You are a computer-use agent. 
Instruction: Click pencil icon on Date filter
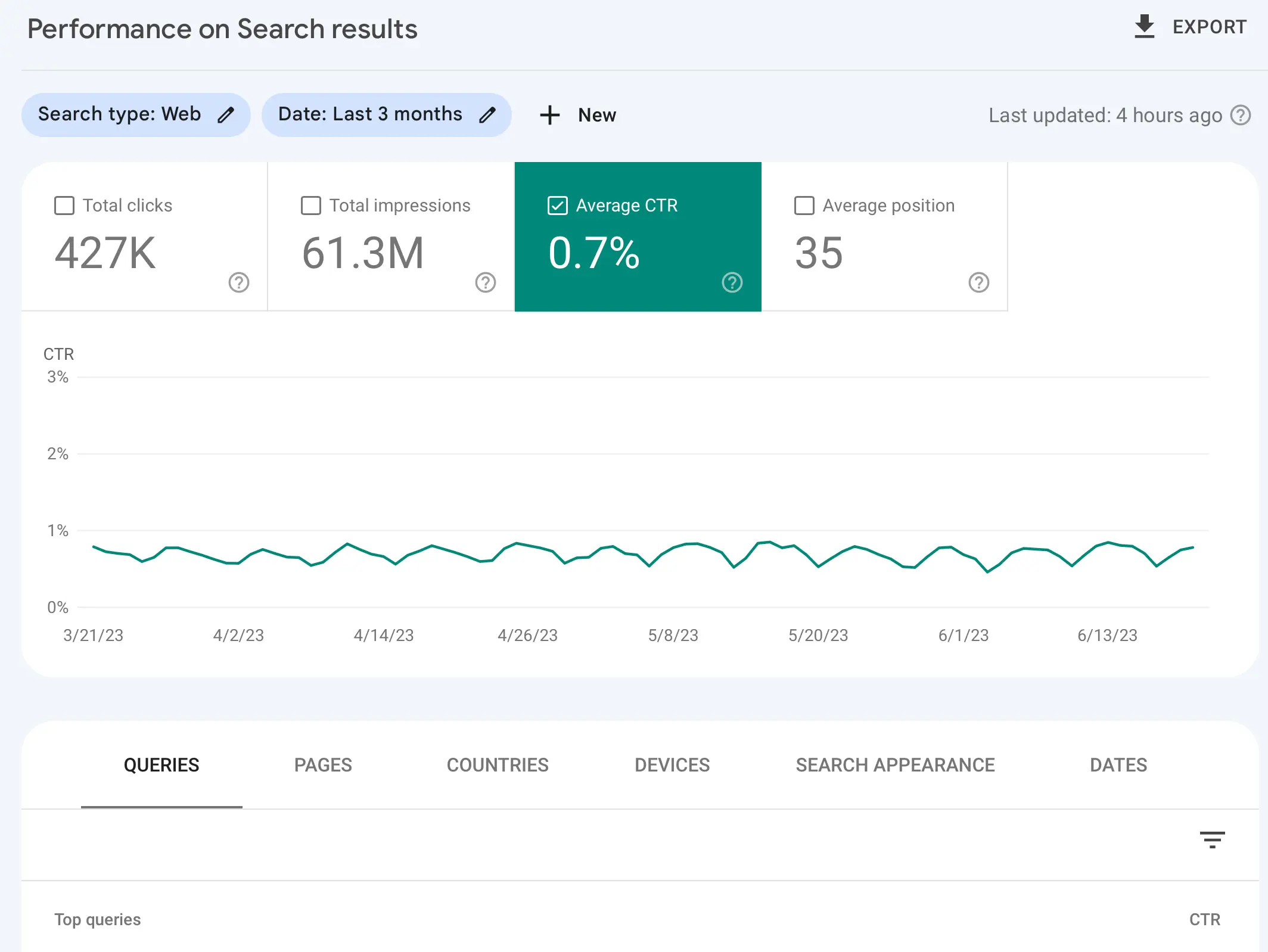[x=487, y=114]
